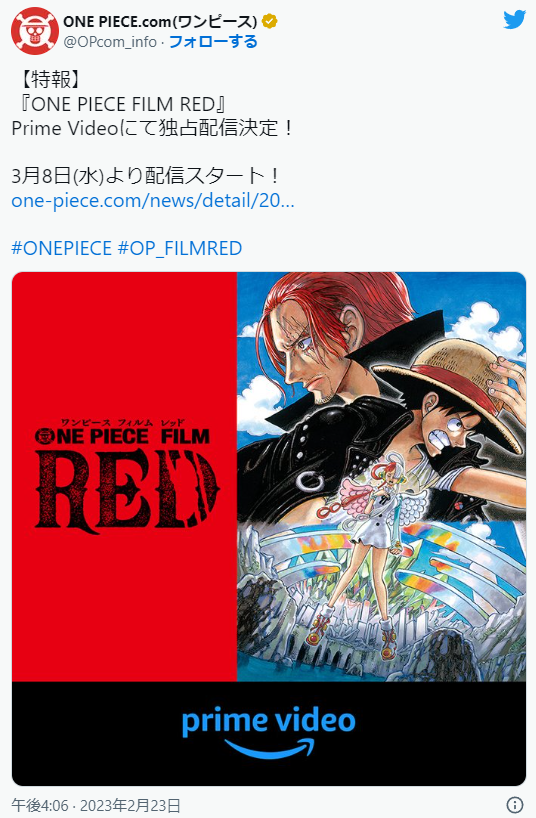Viewport: 536px width, 818px height.
Task: Click the ONE PIECE FILM RED logo
Action: point(126,475)
